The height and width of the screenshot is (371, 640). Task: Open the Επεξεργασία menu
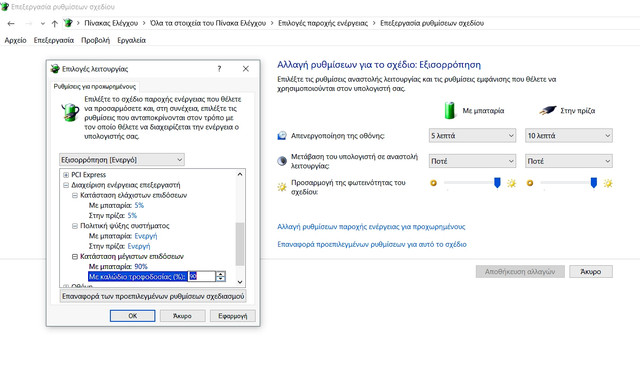pos(54,40)
